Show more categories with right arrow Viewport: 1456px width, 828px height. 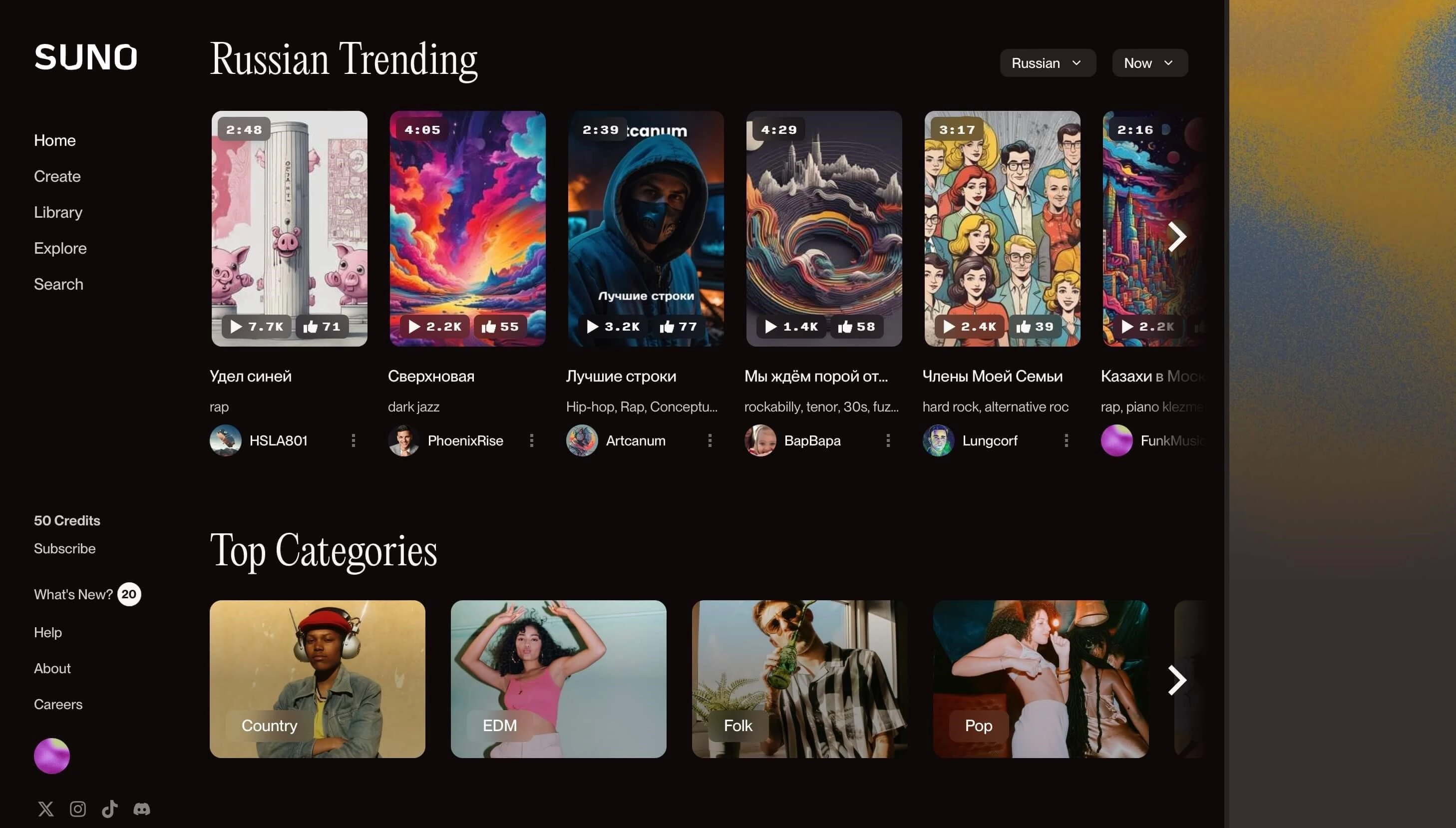coord(1176,680)
